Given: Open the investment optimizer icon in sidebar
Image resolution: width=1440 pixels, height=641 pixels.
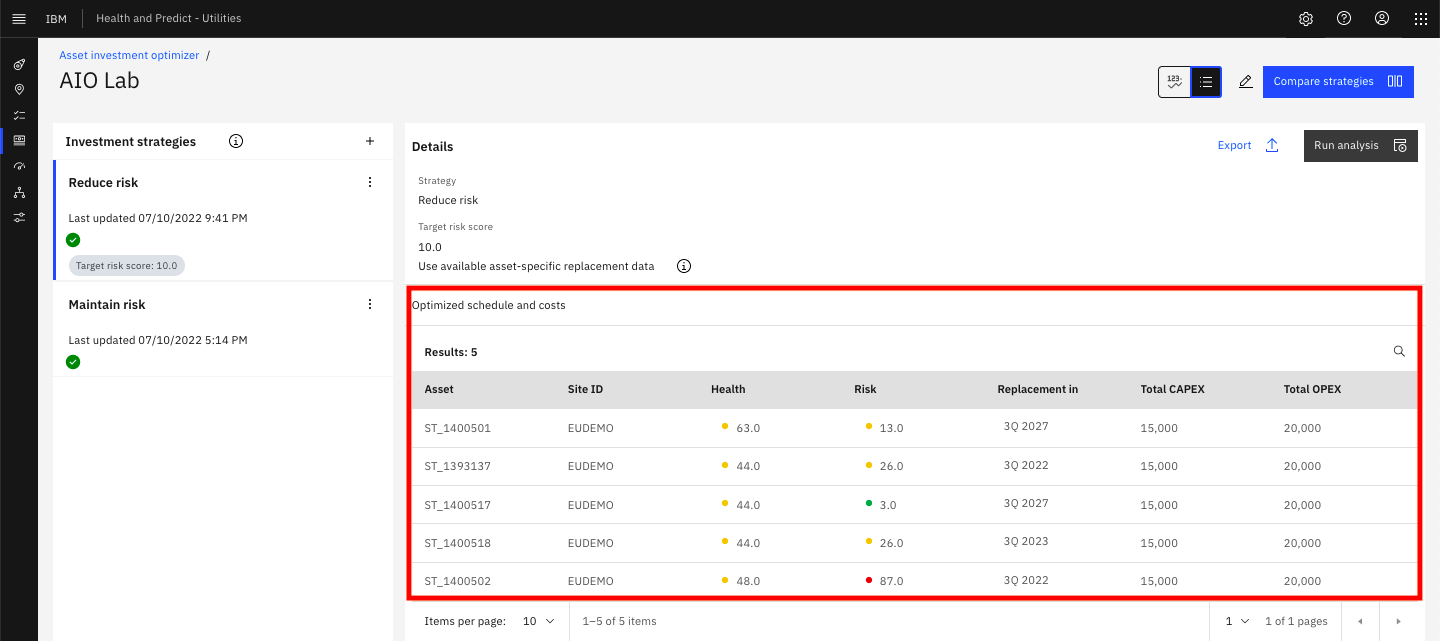Looking at the screenshot, I should click(19, 141).
